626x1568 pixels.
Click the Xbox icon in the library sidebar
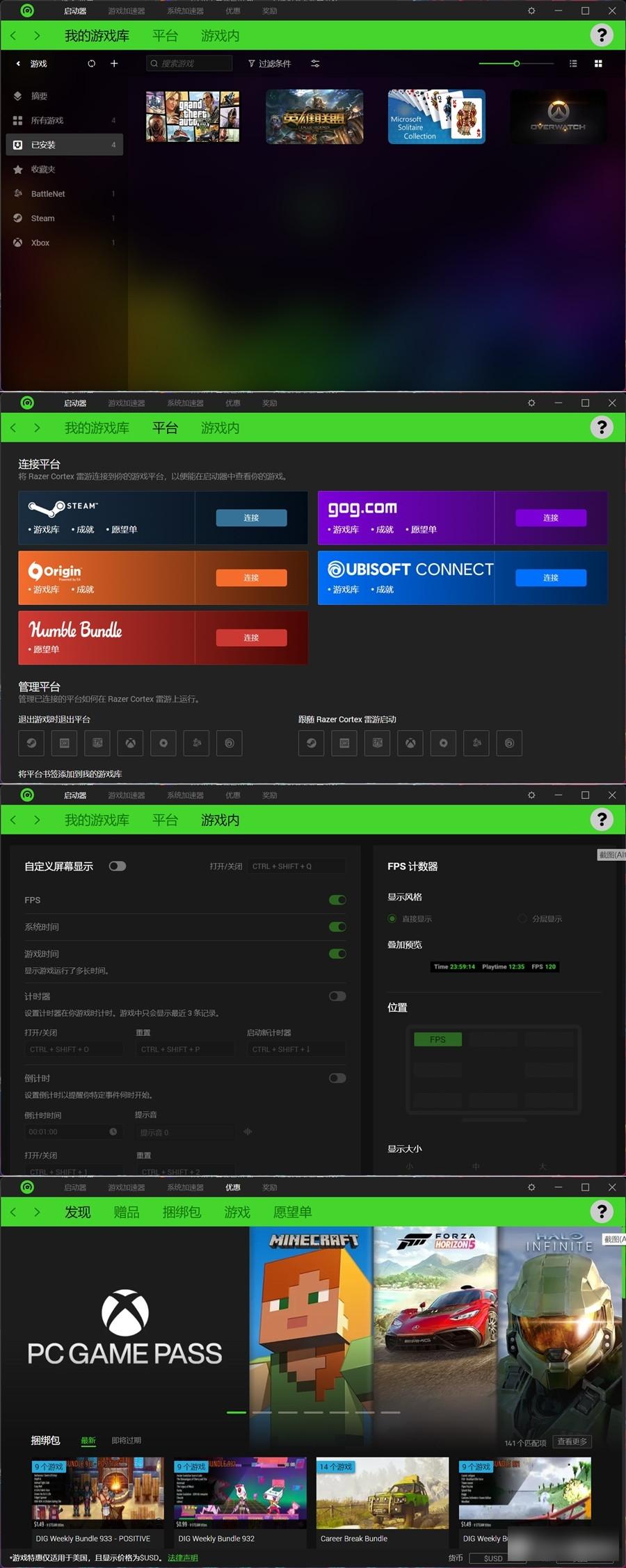pyautogui.click(x=17, y=243)
